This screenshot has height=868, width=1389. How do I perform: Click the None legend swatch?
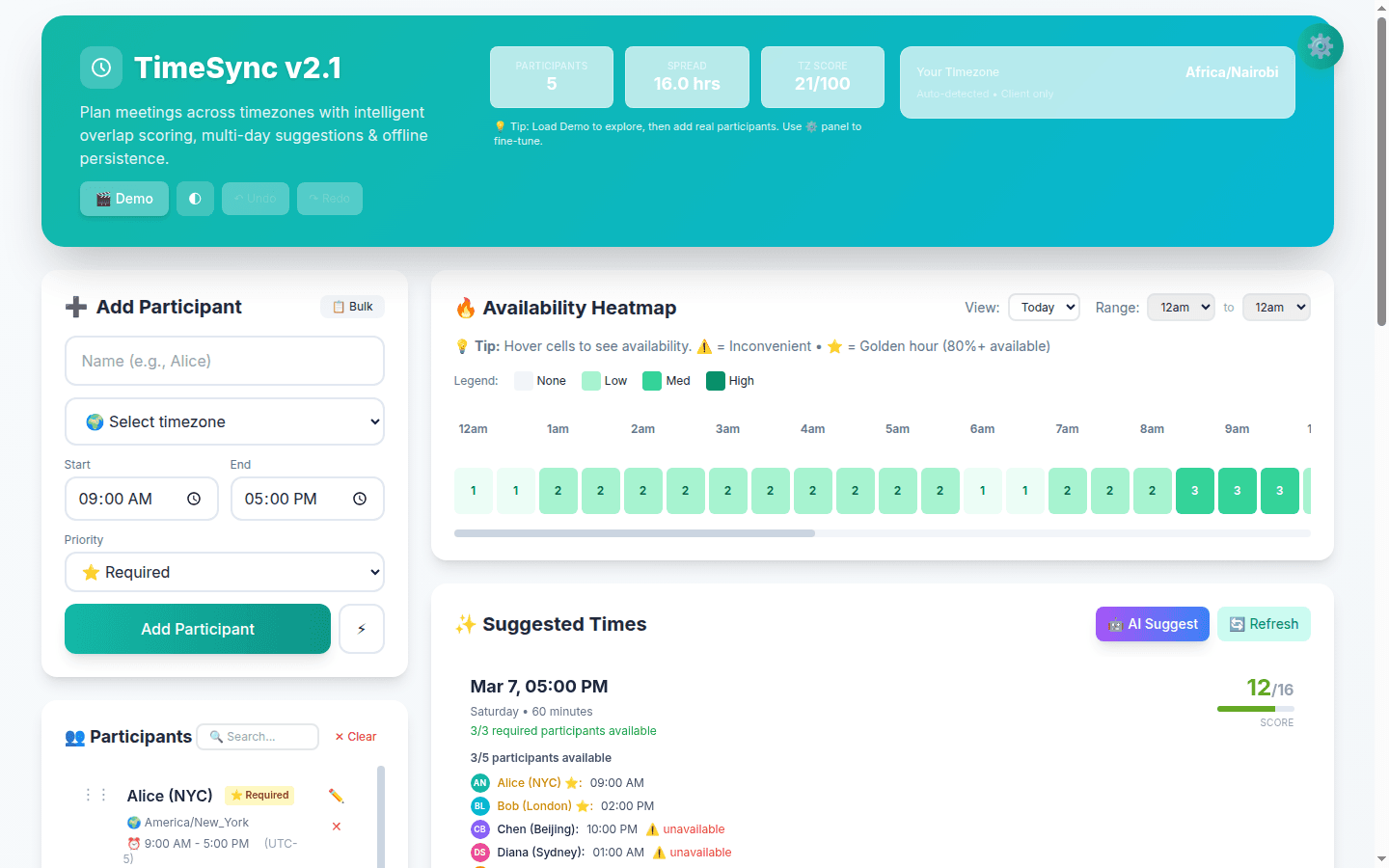pyautogui.click(x=524, y=381)
